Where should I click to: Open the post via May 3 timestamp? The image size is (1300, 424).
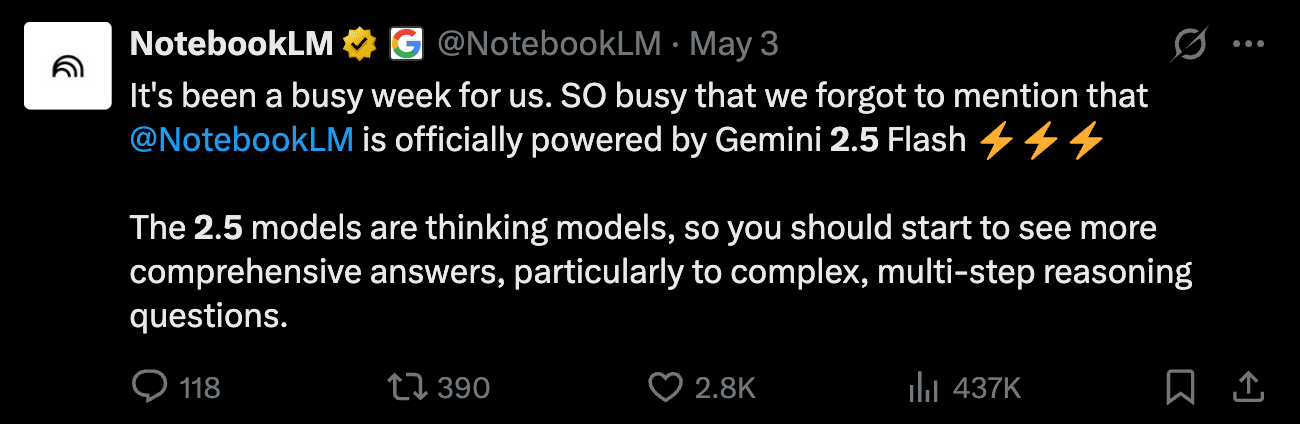coord(734,44)
